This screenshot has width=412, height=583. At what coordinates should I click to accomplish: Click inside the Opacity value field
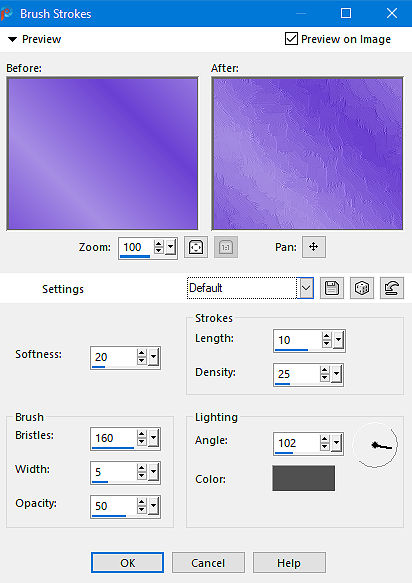(114, 506)
